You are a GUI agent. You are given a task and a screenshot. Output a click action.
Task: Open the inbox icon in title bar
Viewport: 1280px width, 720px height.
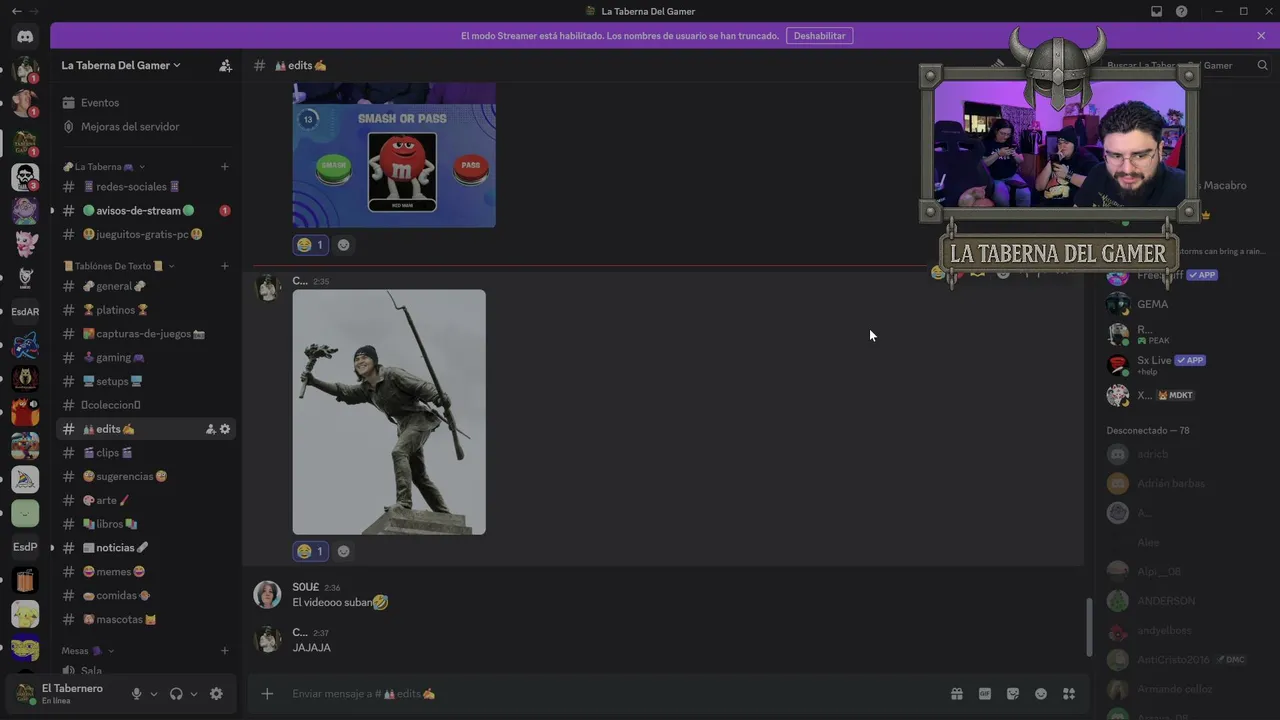point(1157,11)
